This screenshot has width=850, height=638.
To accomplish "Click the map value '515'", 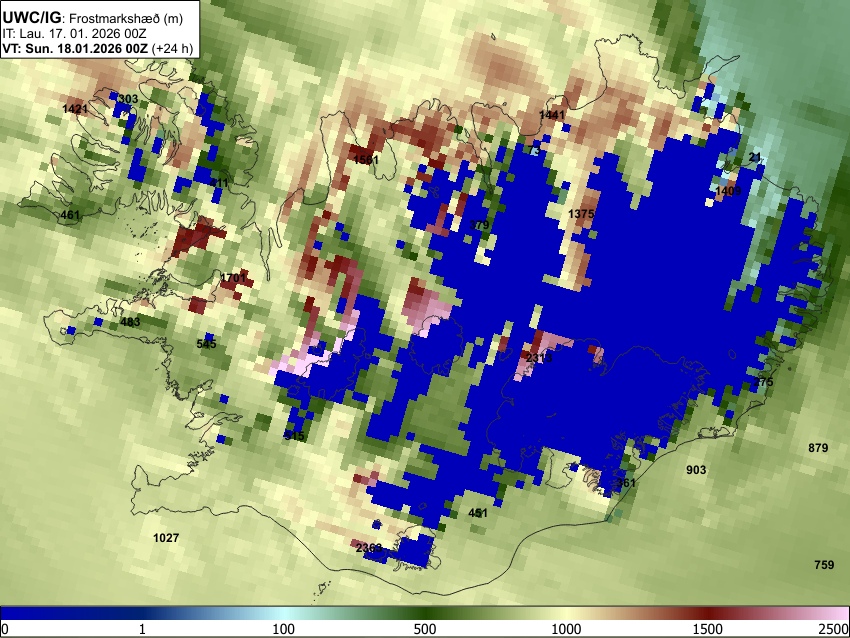I will [x=294, y=436].
